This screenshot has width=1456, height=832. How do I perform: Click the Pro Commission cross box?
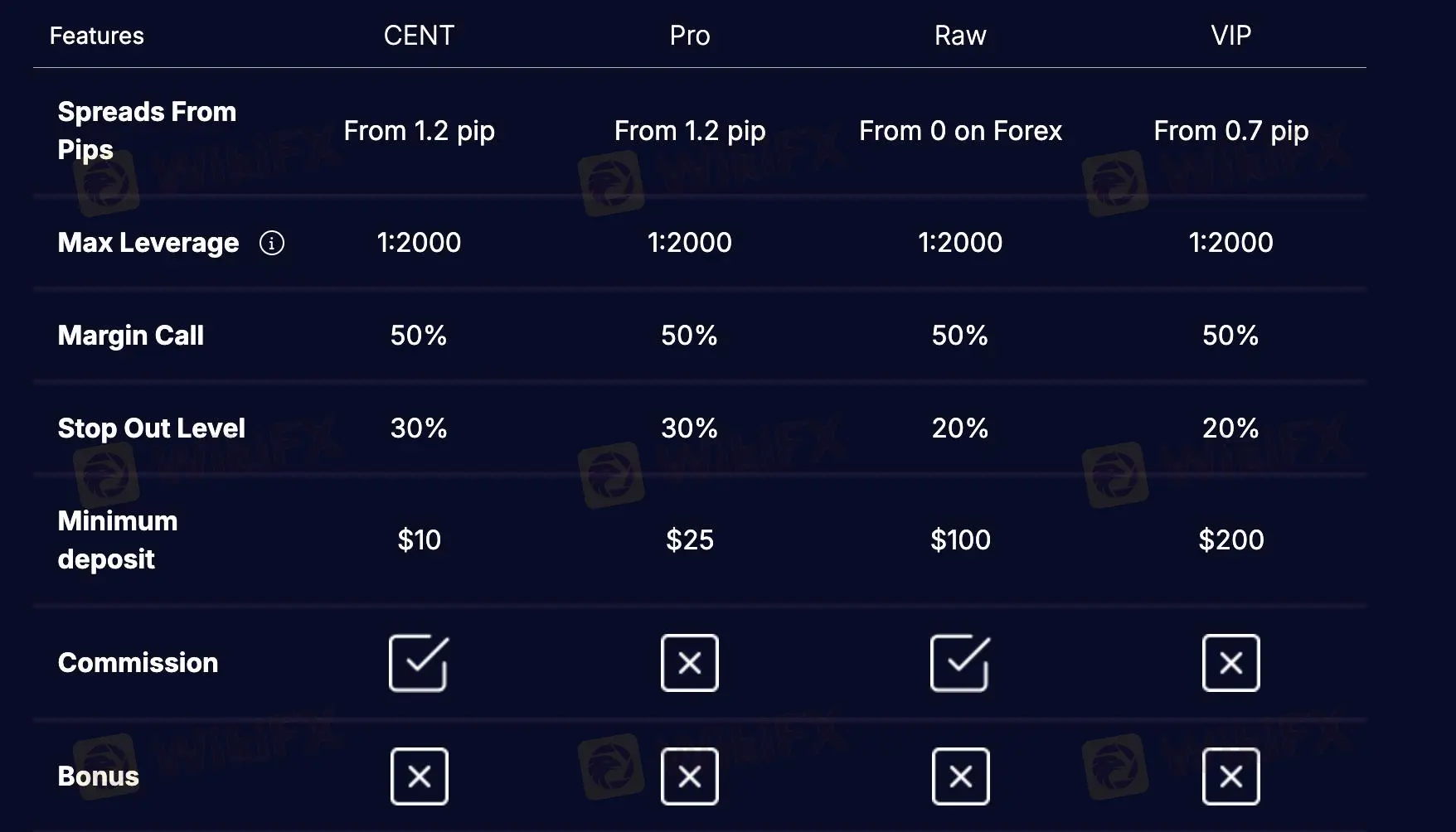689,663
